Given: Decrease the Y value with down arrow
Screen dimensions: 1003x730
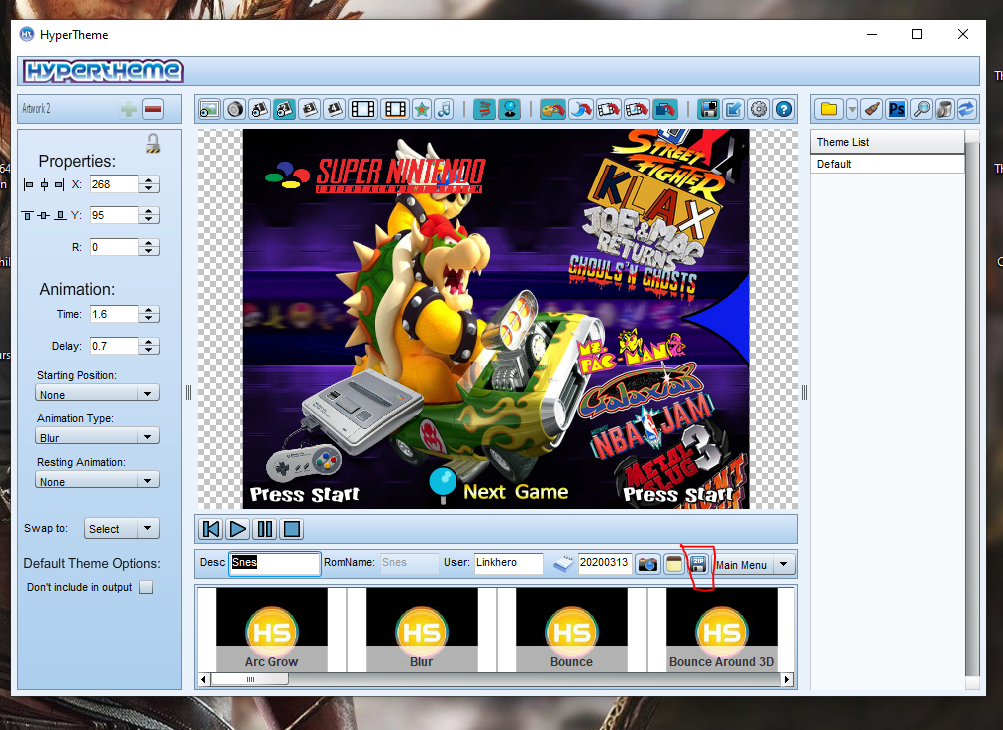Looking at the screenshot, I should [148, 219].
